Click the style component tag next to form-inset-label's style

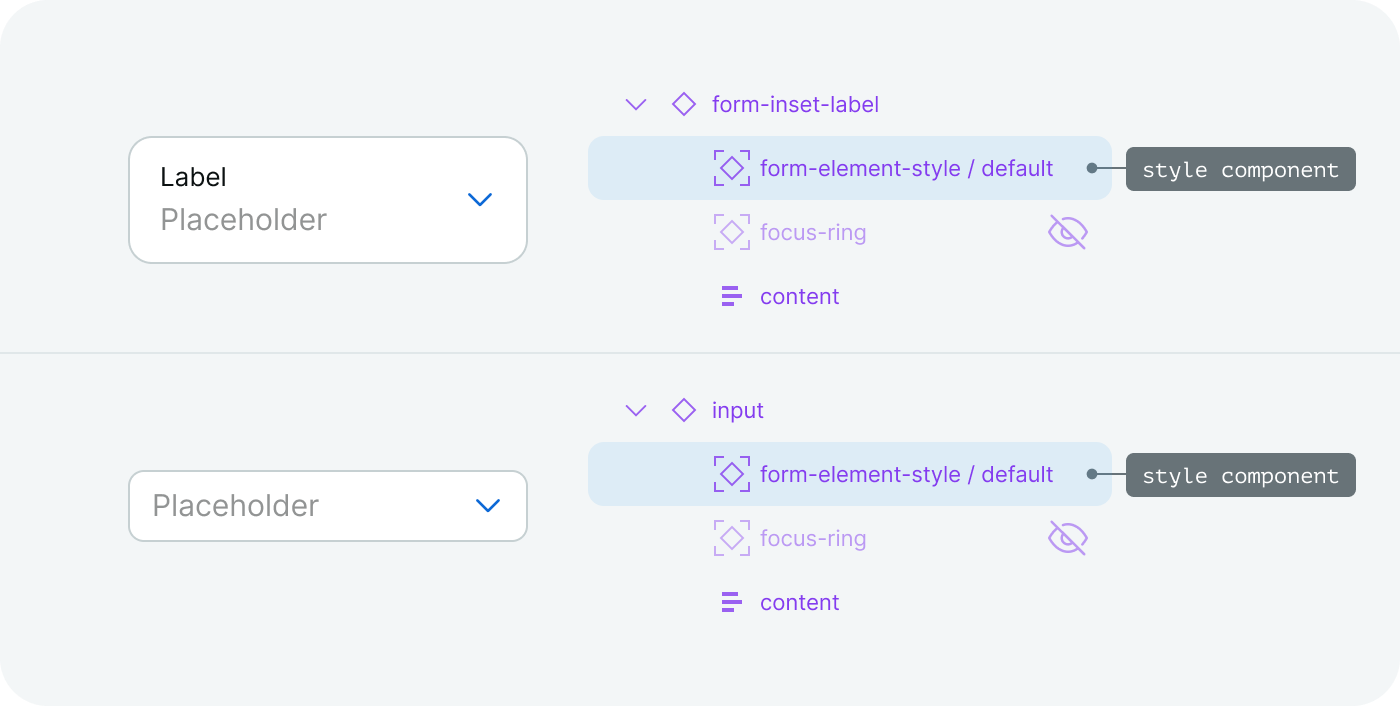(x=1240, y=169)
